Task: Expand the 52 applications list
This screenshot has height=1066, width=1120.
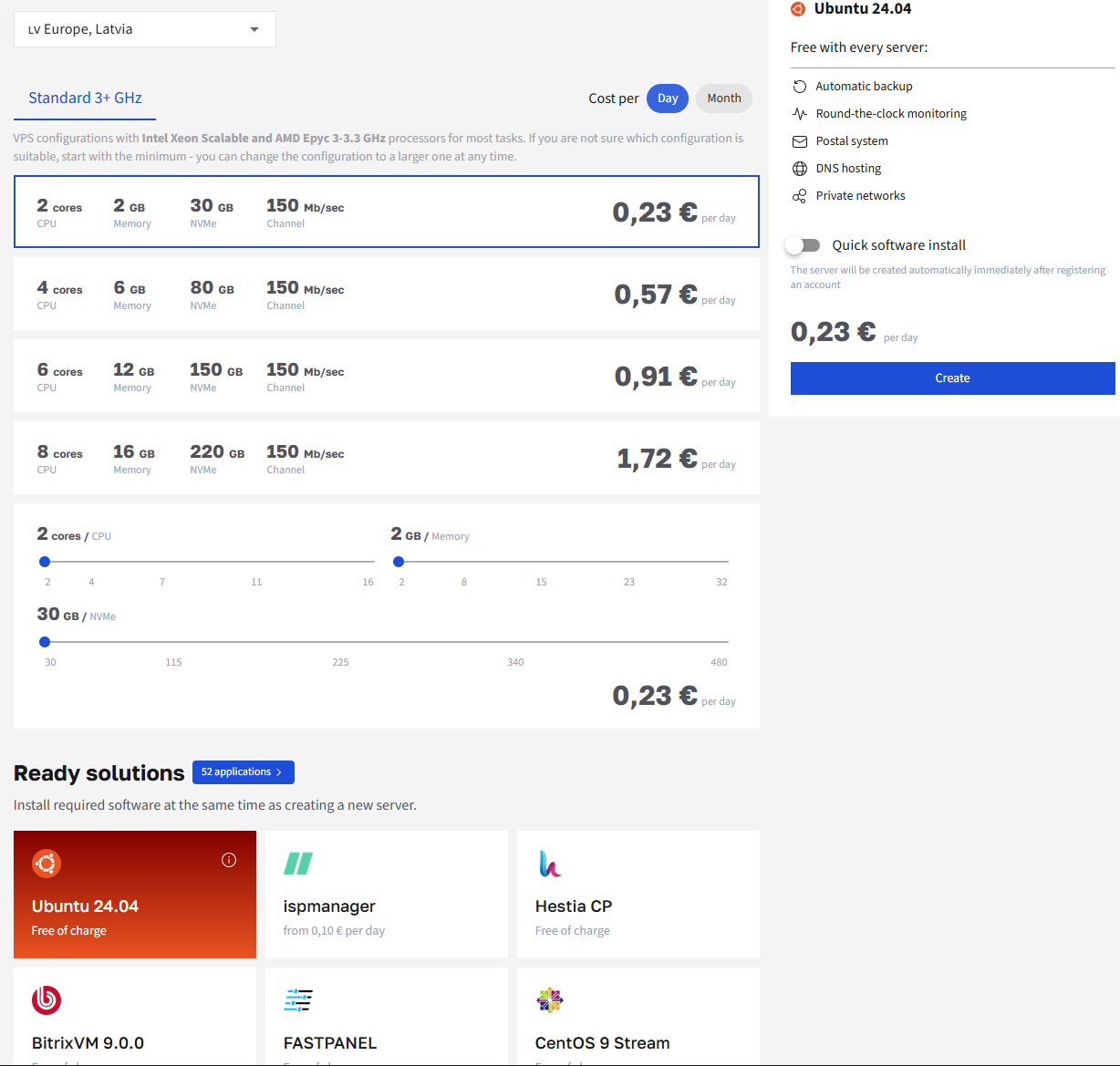Action: [244, 772]
